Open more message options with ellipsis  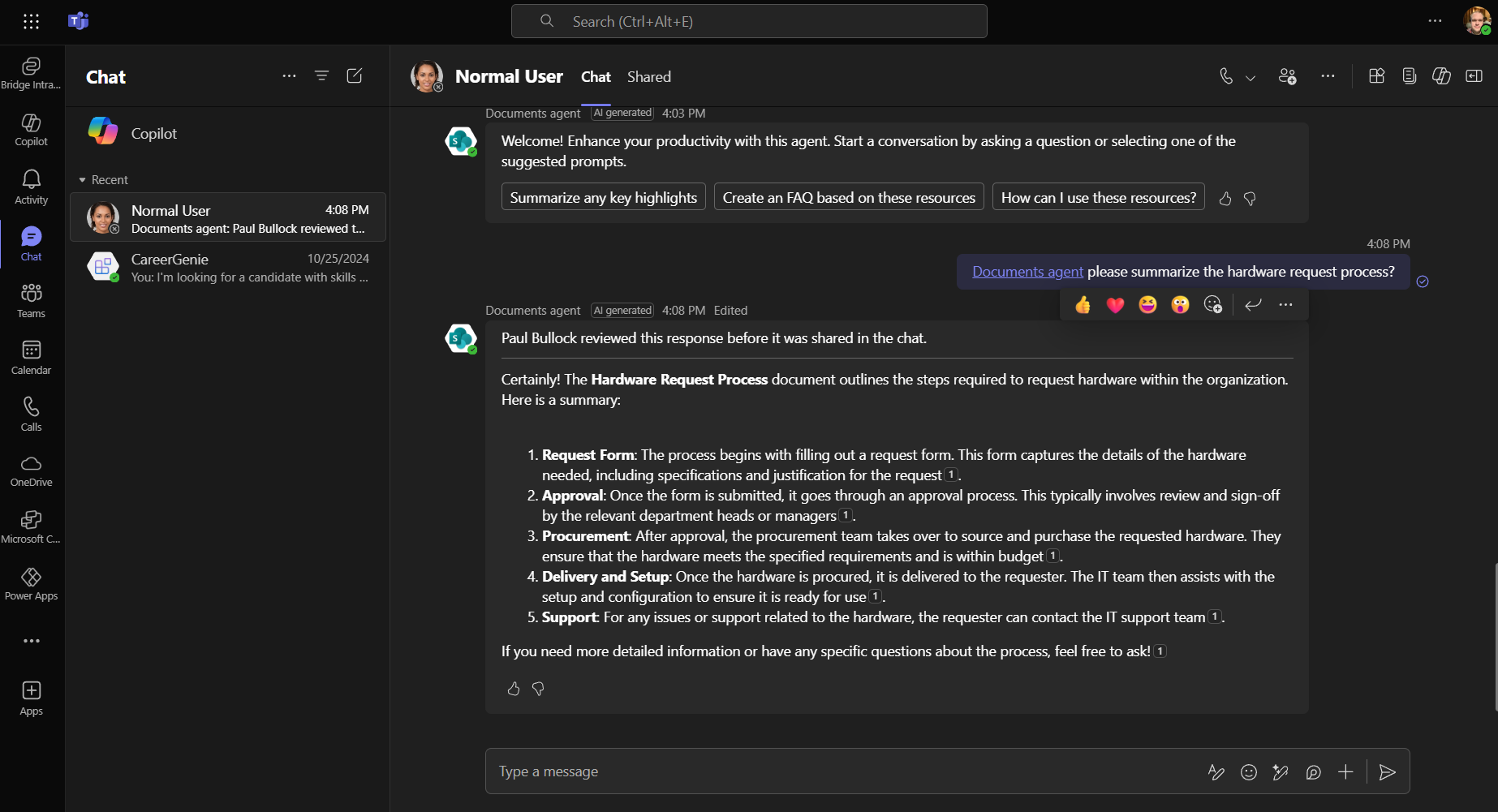(x=1285, y=305)
